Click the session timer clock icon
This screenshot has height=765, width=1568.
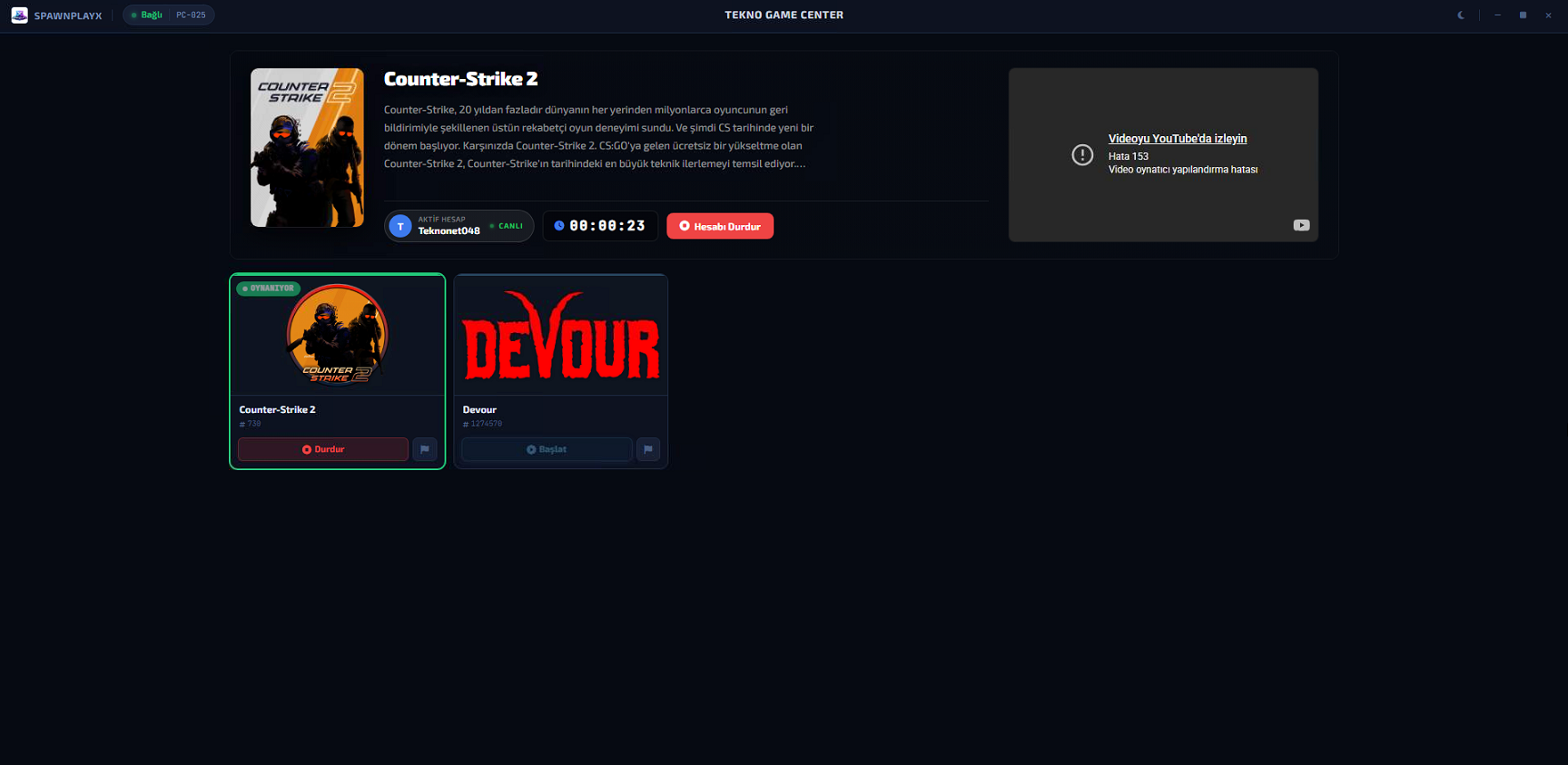click(x=559, y=226)
